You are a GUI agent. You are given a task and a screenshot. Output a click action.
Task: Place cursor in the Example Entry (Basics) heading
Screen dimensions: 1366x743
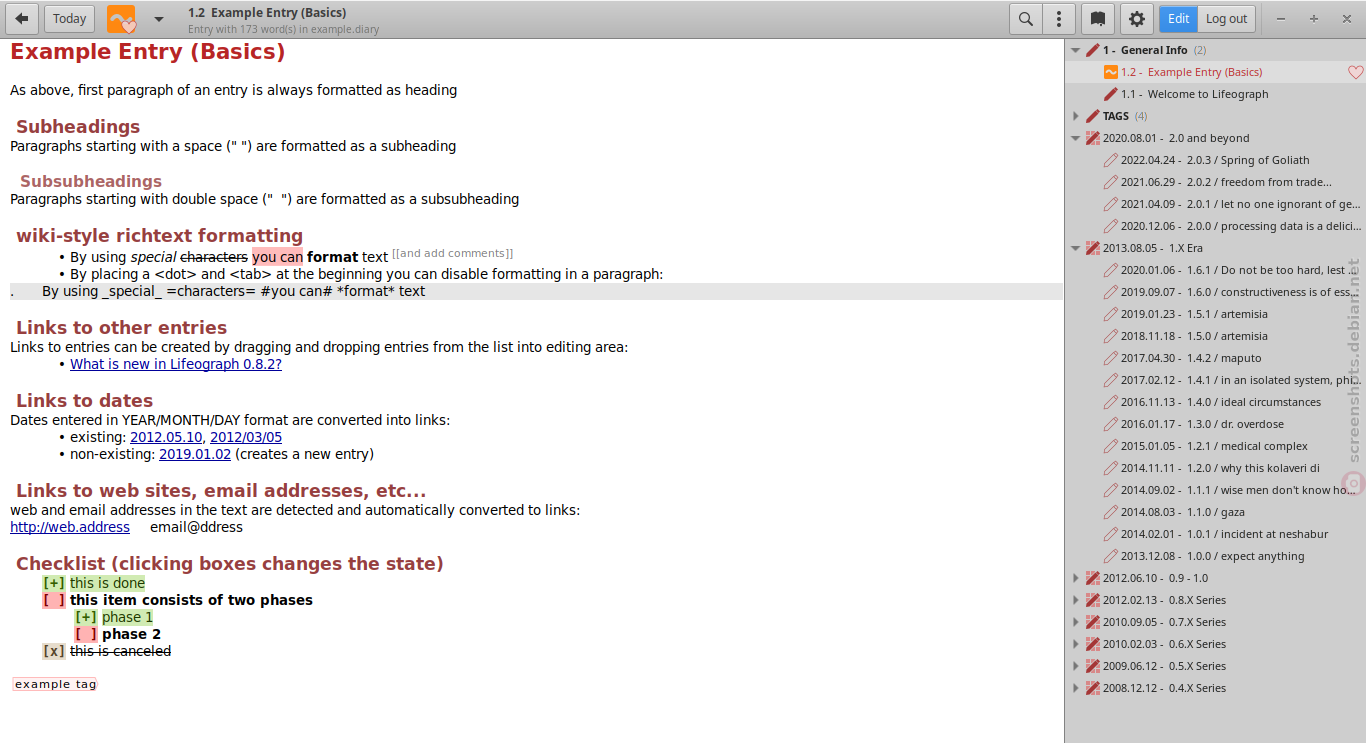[x=148, y=52]
